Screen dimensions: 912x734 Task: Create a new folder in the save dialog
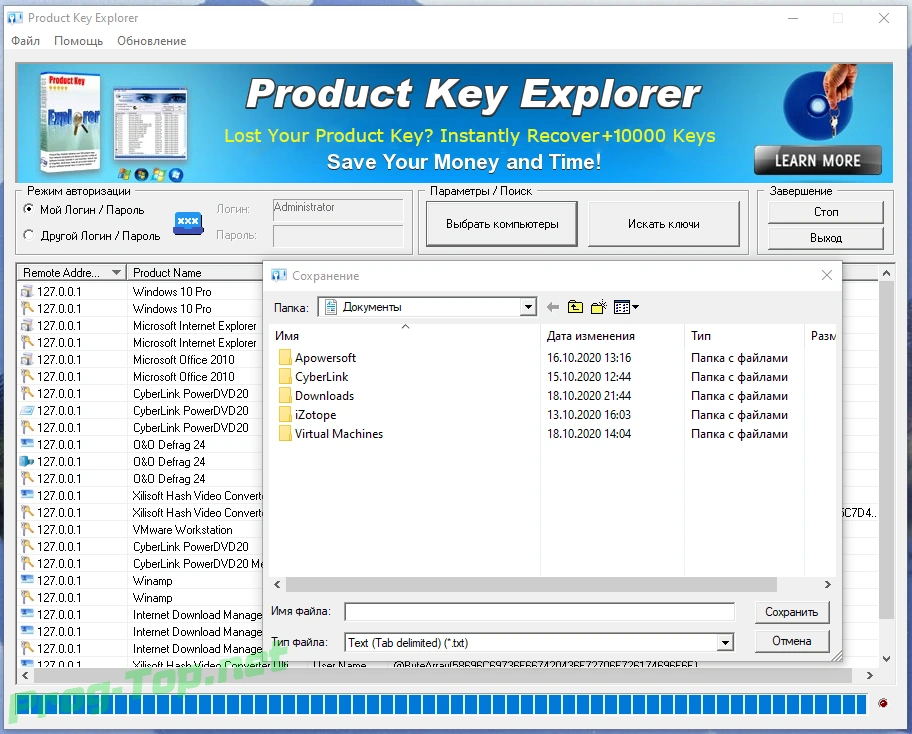[598, 307]
